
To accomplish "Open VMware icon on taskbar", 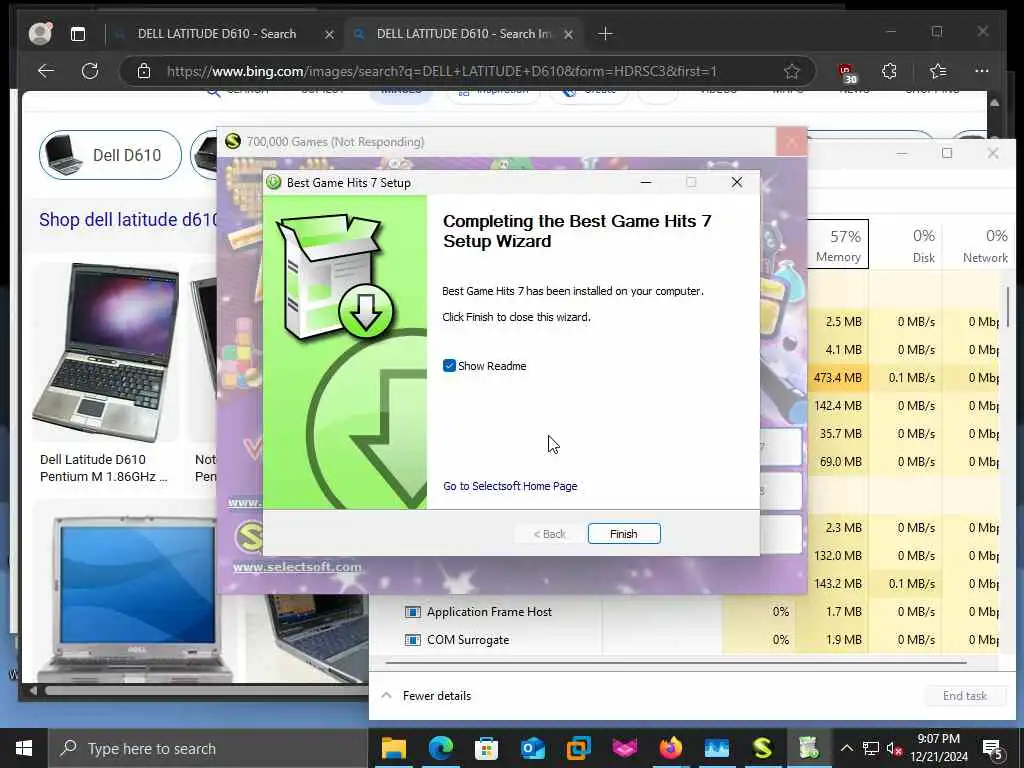I will (x=579, y=748).
